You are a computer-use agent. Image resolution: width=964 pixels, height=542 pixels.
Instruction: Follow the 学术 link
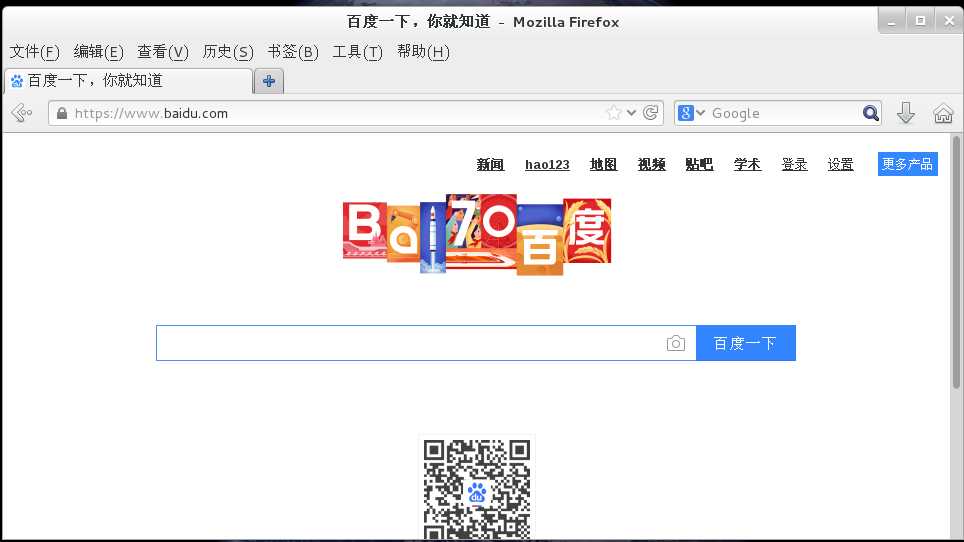click(x=747, y=164)
